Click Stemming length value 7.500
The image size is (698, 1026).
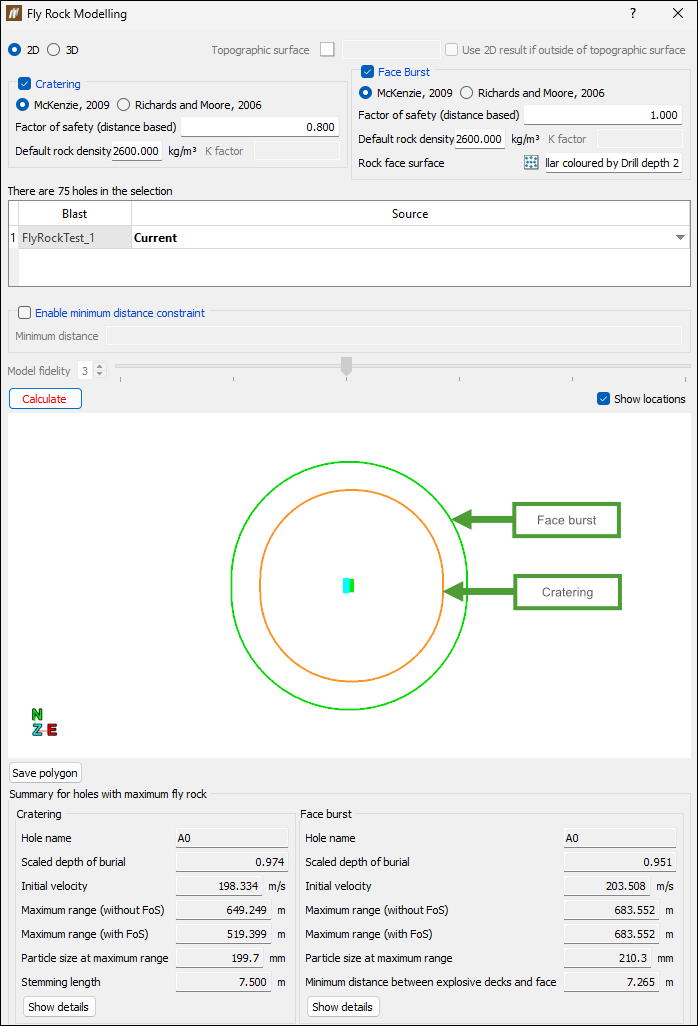click(x=224, y=982)
